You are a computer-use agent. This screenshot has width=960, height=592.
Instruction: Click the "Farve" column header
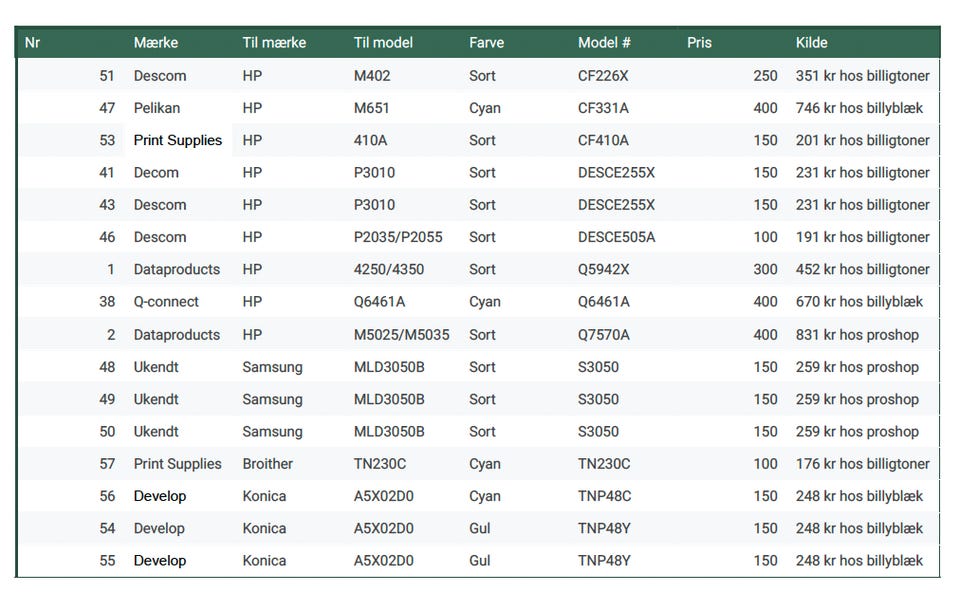(486, 43)
